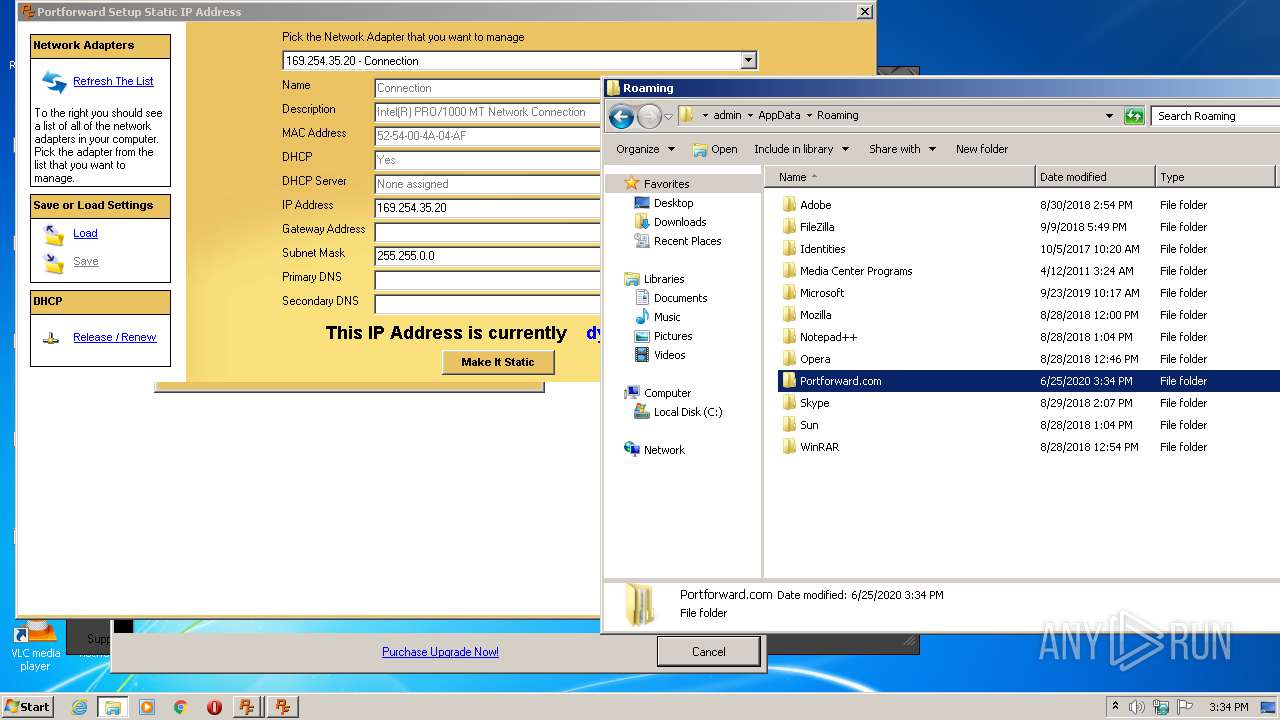Open the Pictures library
This screenshot has height=720, width=1280.
coord(664,336)
